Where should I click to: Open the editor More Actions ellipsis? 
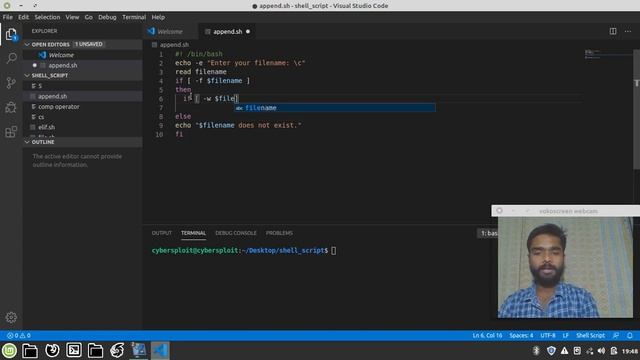(x=628, y=31)
